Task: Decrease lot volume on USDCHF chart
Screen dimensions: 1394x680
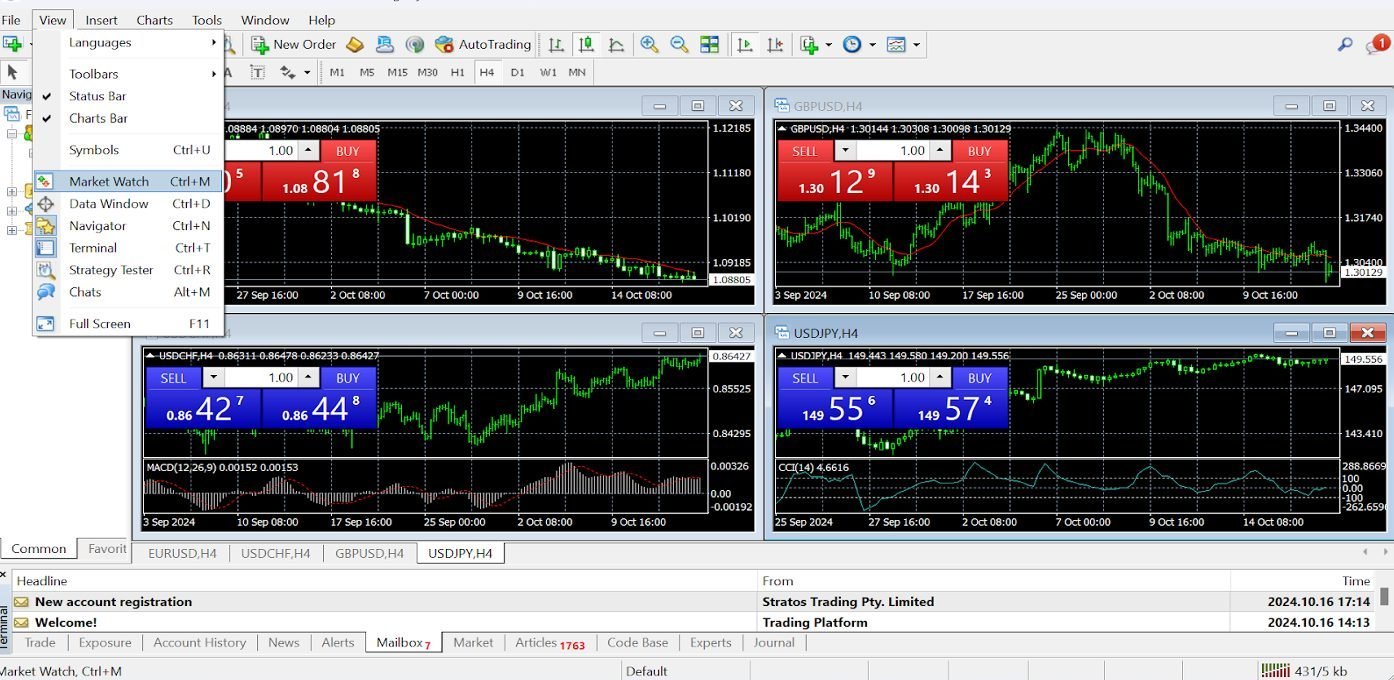Action: tap(214, 378)
